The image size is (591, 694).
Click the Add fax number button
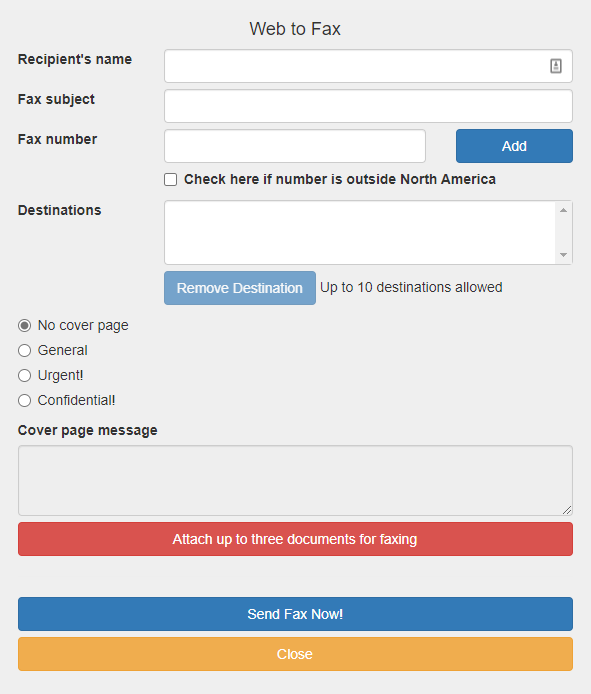pyautogui.click(x=514, y=146)
